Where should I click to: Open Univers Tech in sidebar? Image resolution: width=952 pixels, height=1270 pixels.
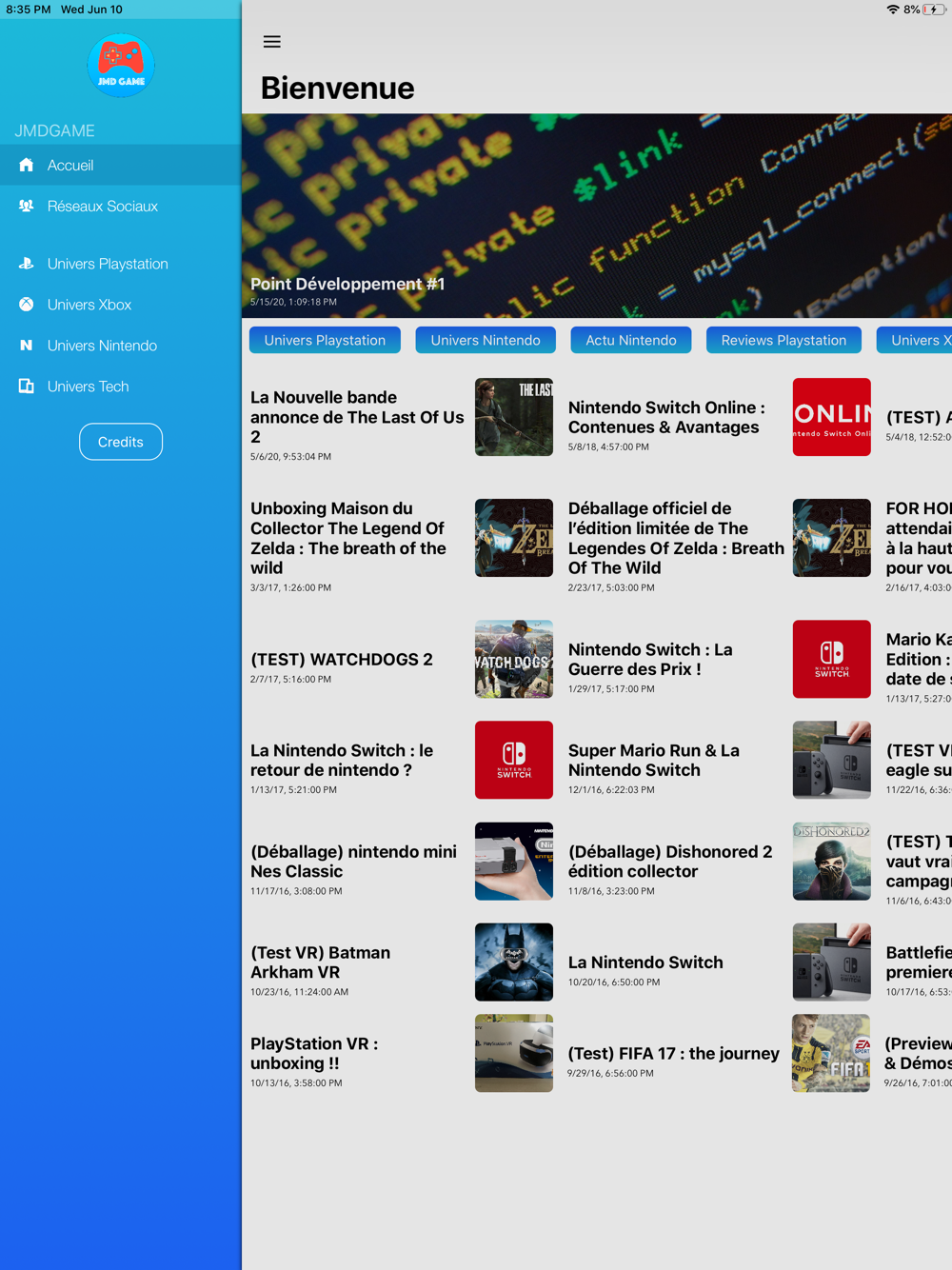(x=121, y=387)
